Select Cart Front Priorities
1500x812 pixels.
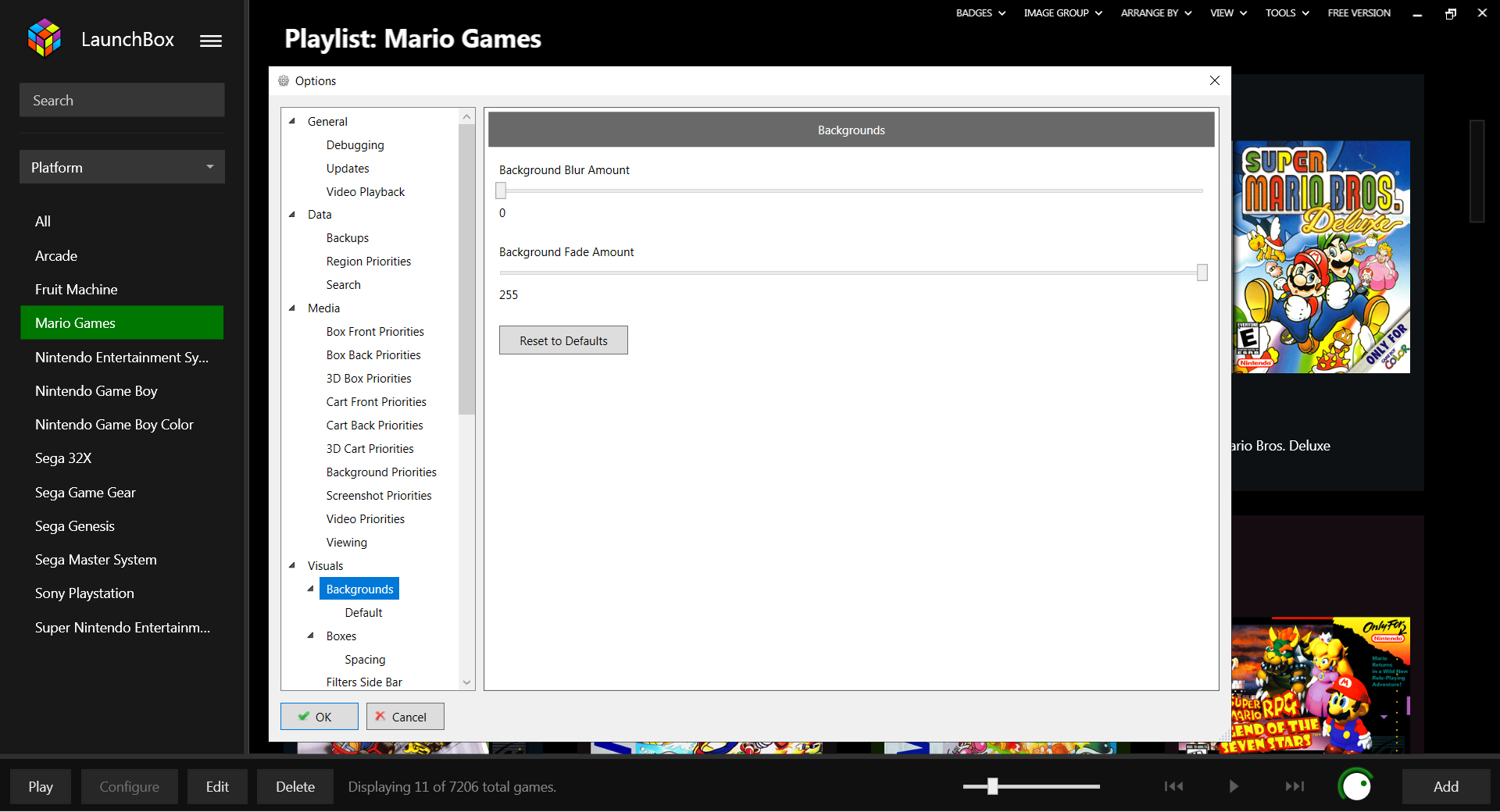coord(376,401)
